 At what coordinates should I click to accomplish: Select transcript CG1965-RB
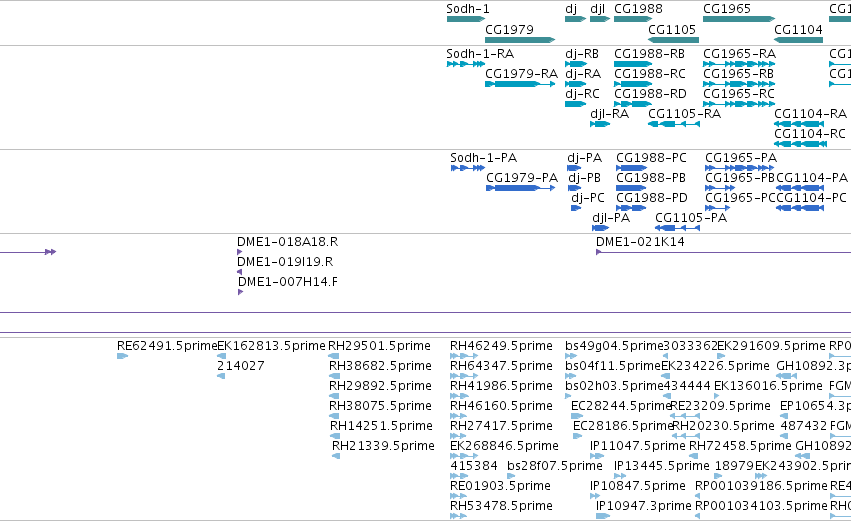coord(739,84)
